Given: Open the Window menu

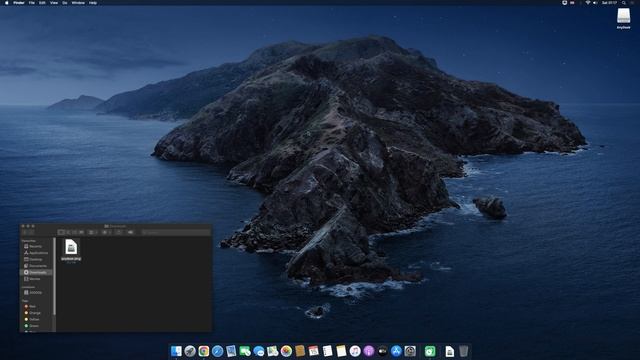Looking at the screenshot, I should coord(78,2).
